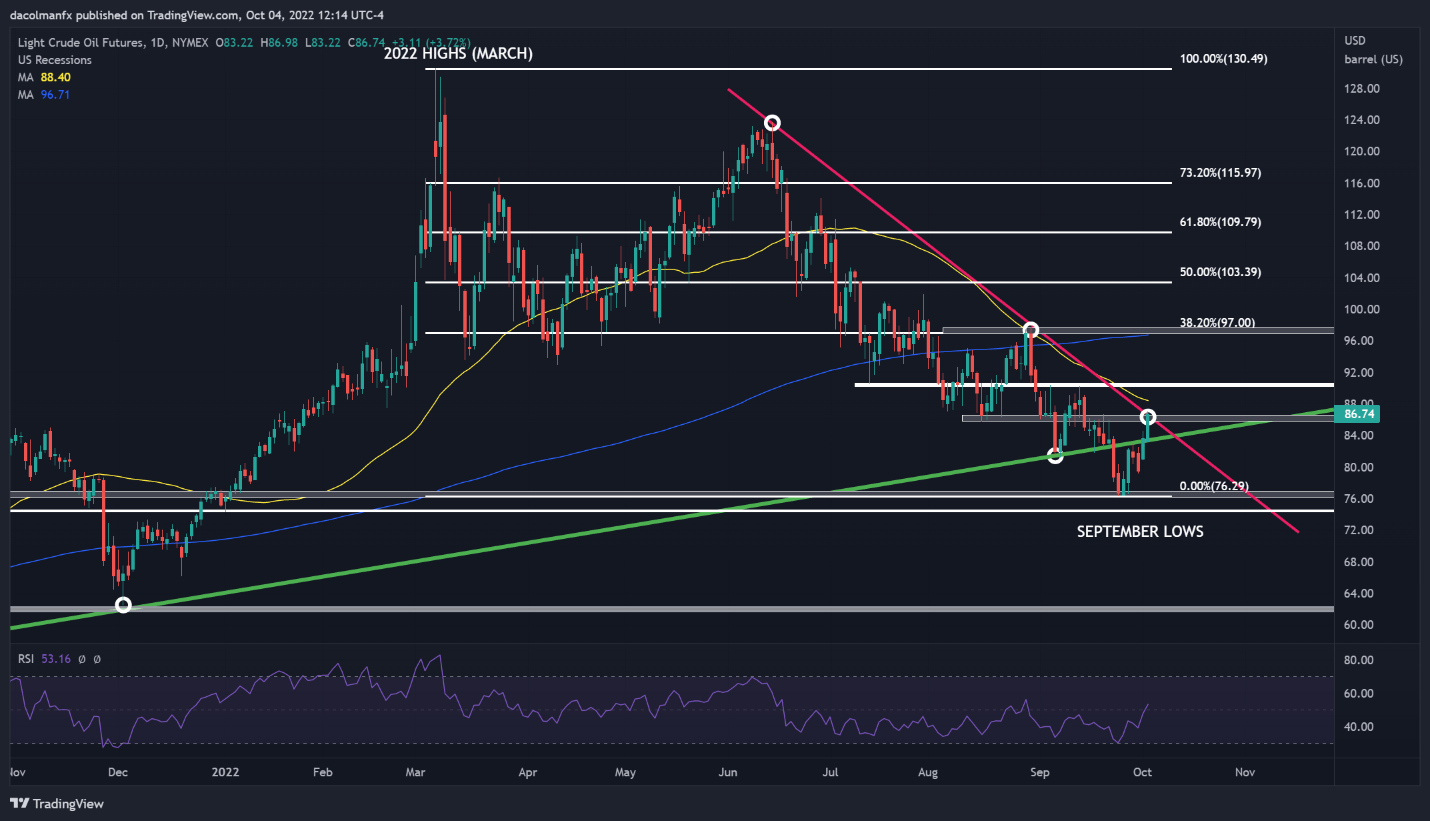This screenshot has height=821, width=1430.
Task: Click the SEPTEMBER LOWS annotation text
Action: point(1140,532)
